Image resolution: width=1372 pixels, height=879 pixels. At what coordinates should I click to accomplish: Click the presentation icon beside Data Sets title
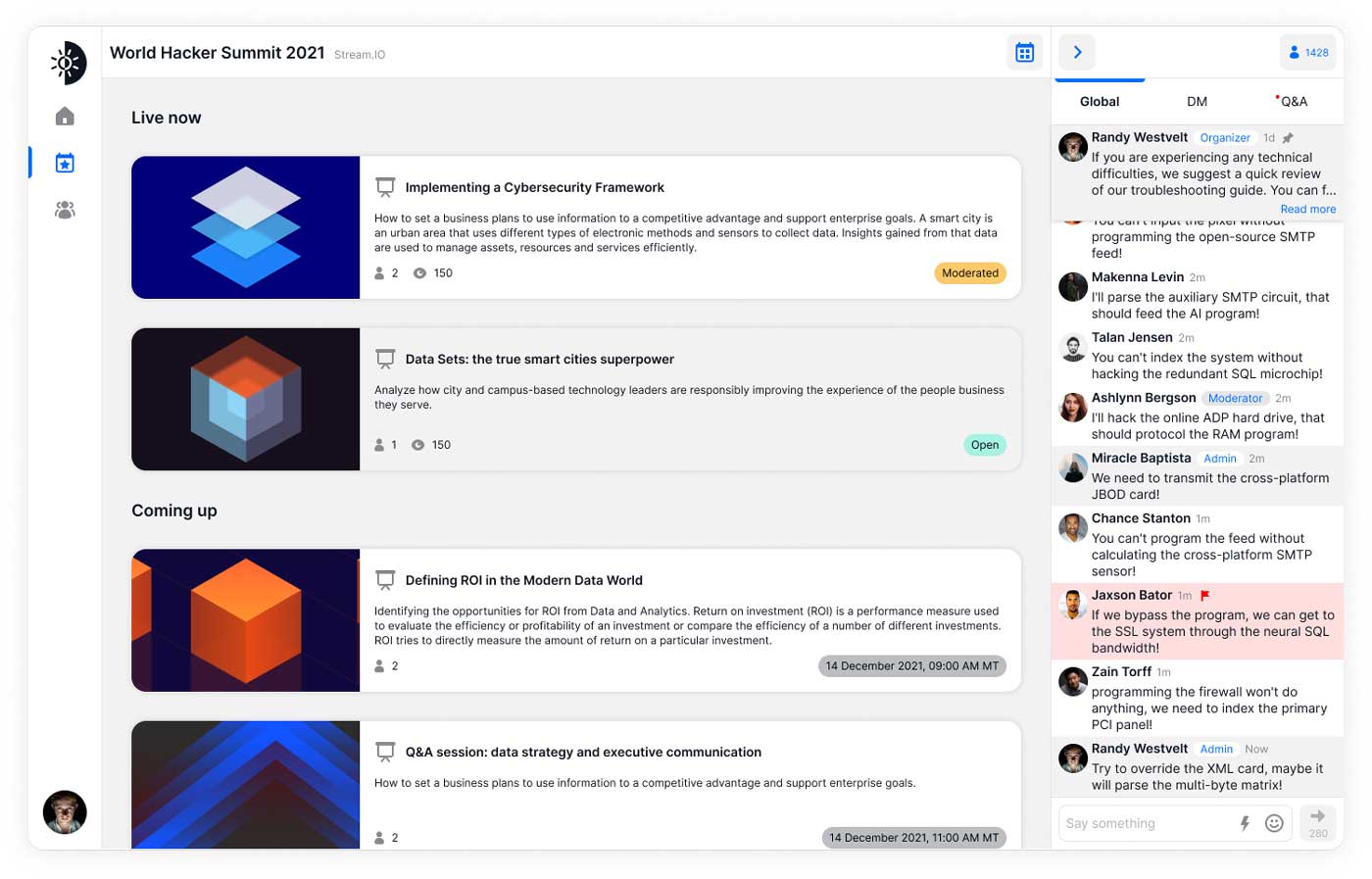click(385, 360)
